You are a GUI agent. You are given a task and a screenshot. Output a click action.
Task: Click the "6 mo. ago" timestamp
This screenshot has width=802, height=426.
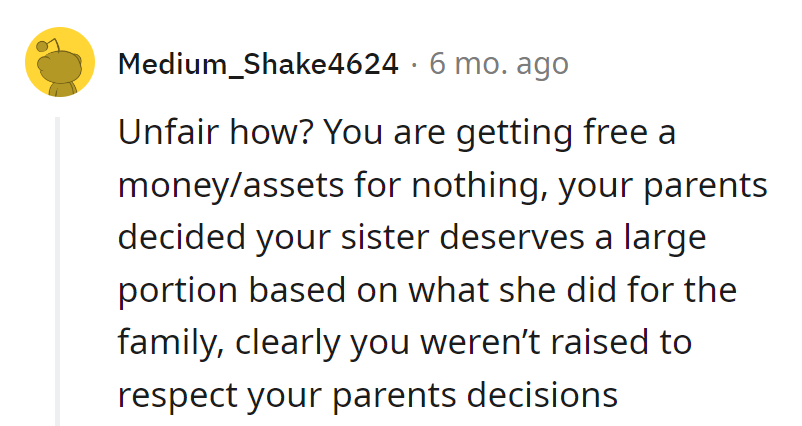498,65
